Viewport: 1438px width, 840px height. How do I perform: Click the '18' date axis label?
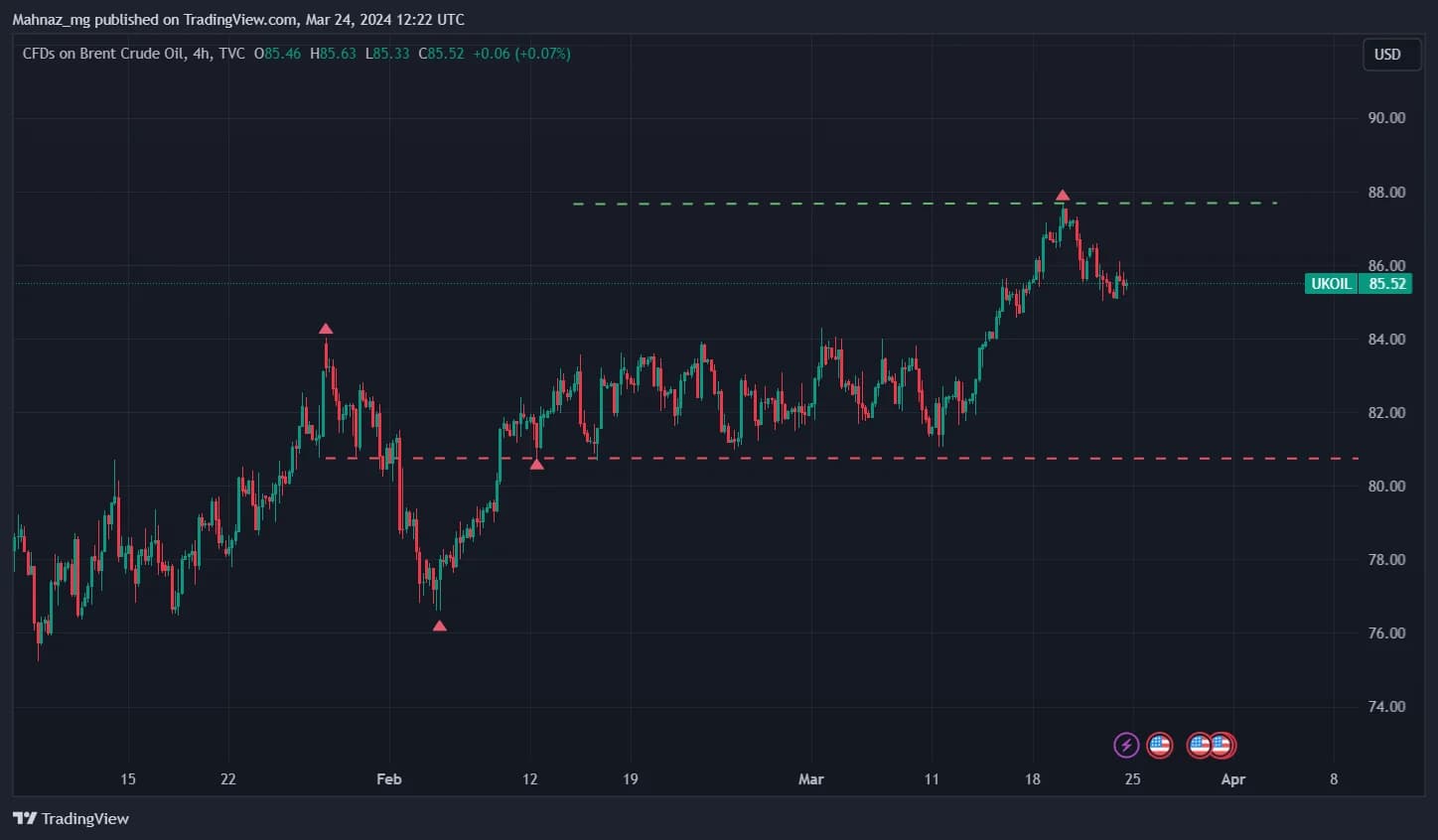[1033, 779]
